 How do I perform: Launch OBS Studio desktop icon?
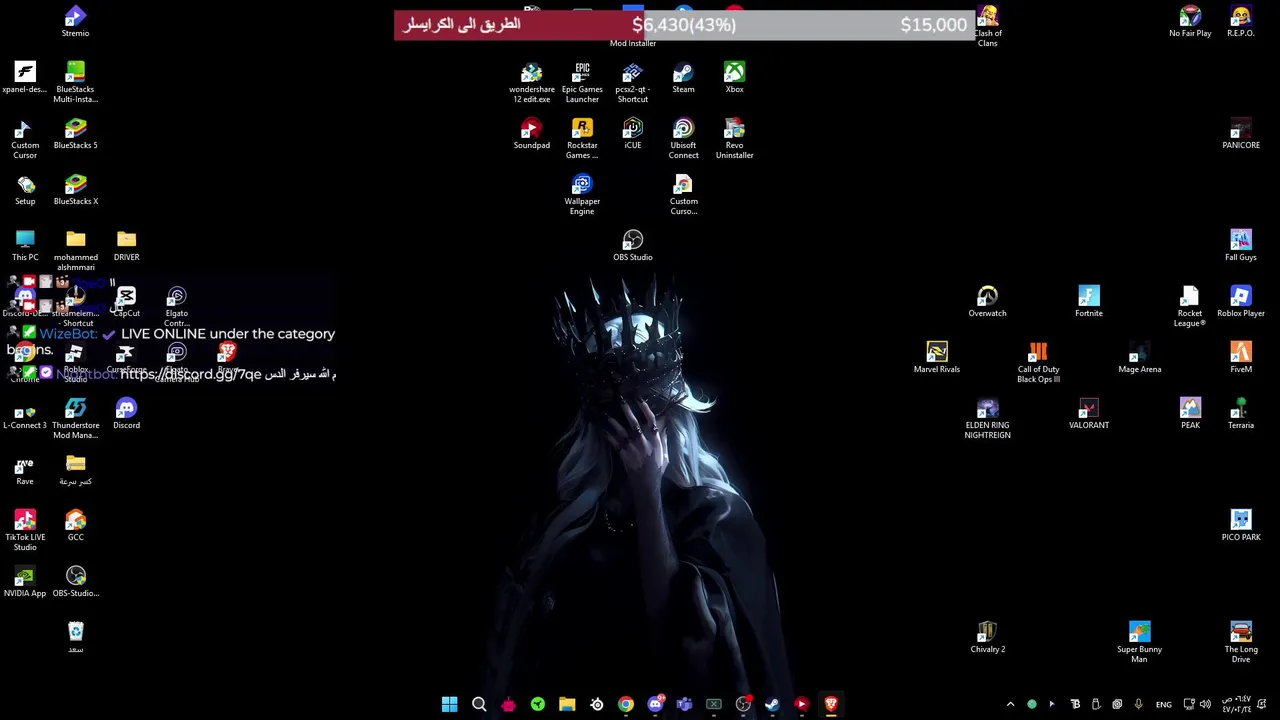click(x=633, y=246)
